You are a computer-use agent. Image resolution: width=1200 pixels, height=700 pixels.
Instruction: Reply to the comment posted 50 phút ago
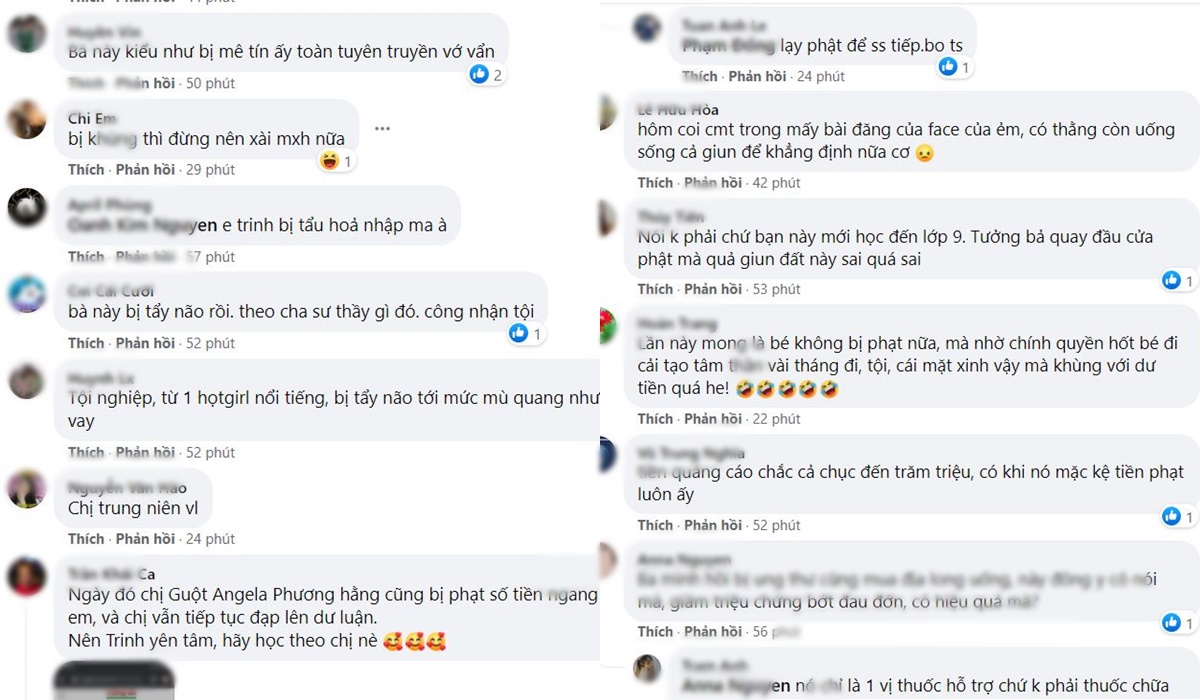(145, 83)
